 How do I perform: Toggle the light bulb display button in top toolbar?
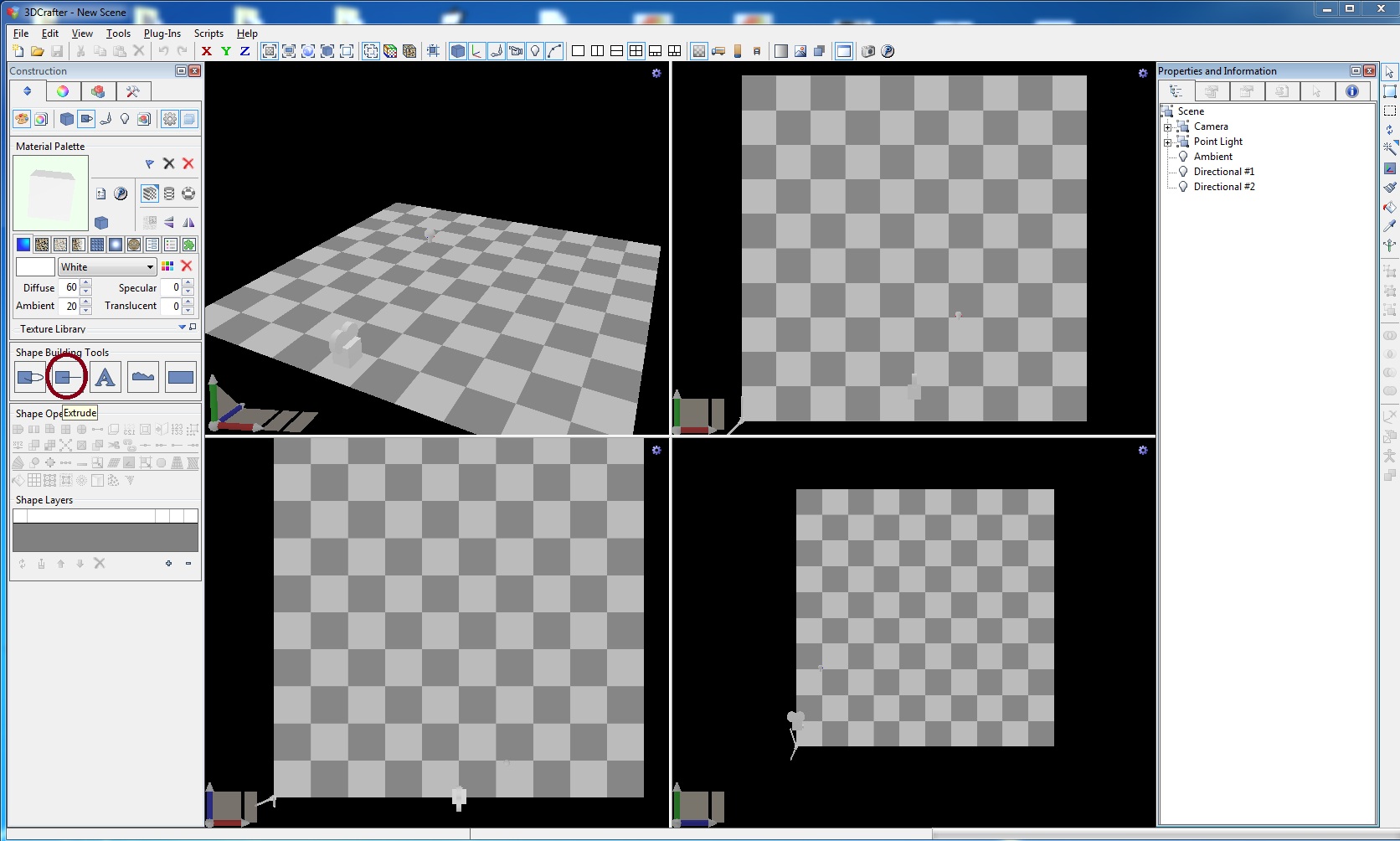[535, 51]
